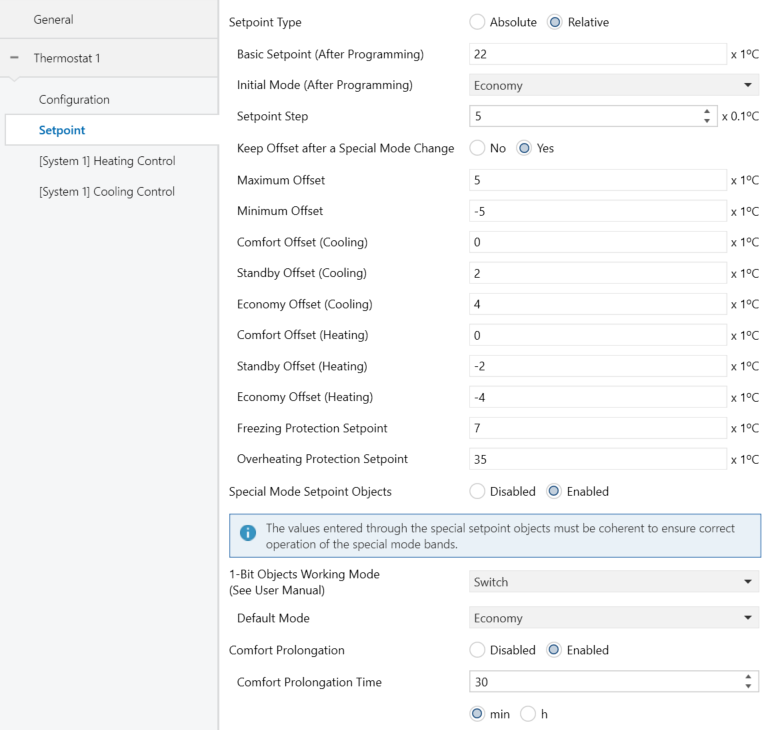Click the Default Mode label
The width and height of the screenshot is (775, 730).
click(x=273, y=618)
